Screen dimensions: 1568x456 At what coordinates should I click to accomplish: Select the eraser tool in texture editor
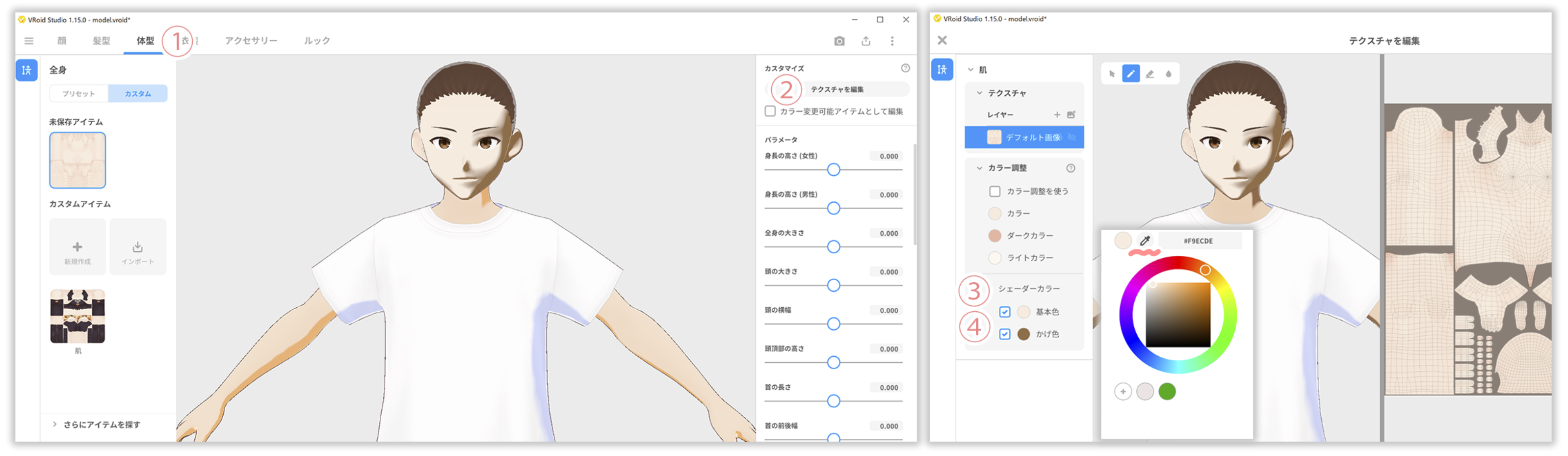click(x=1149, y=74)
